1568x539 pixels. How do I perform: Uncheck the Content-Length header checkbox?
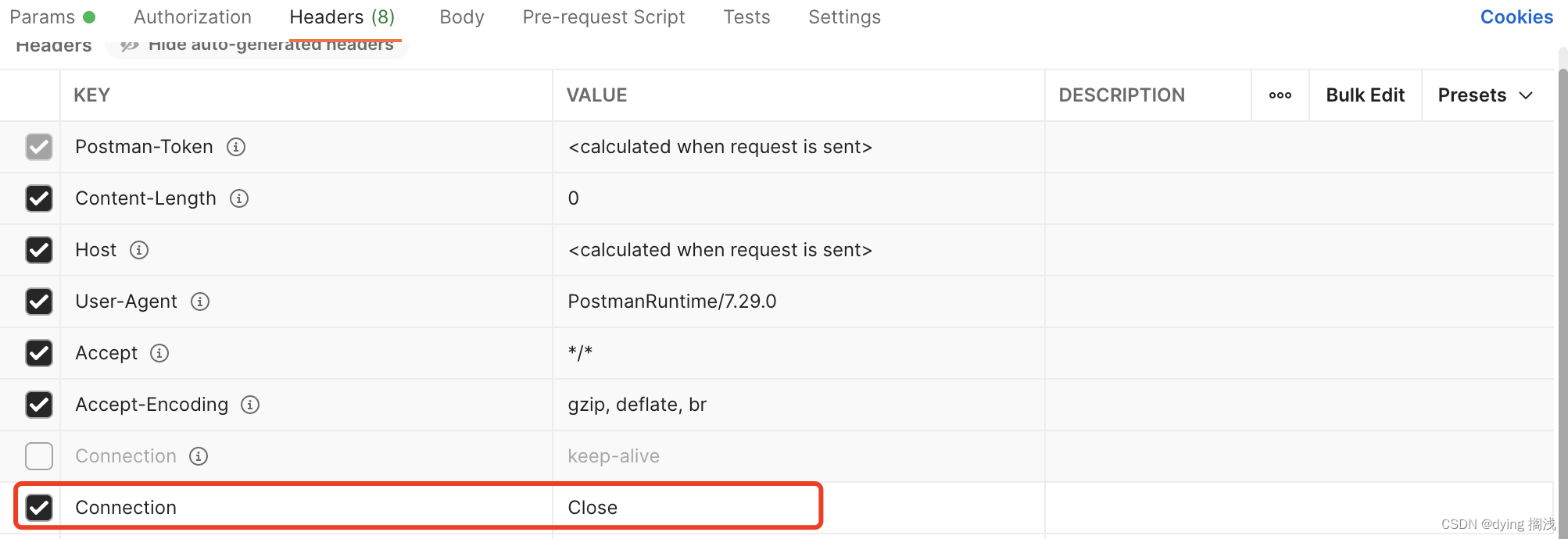pos(39,198)
